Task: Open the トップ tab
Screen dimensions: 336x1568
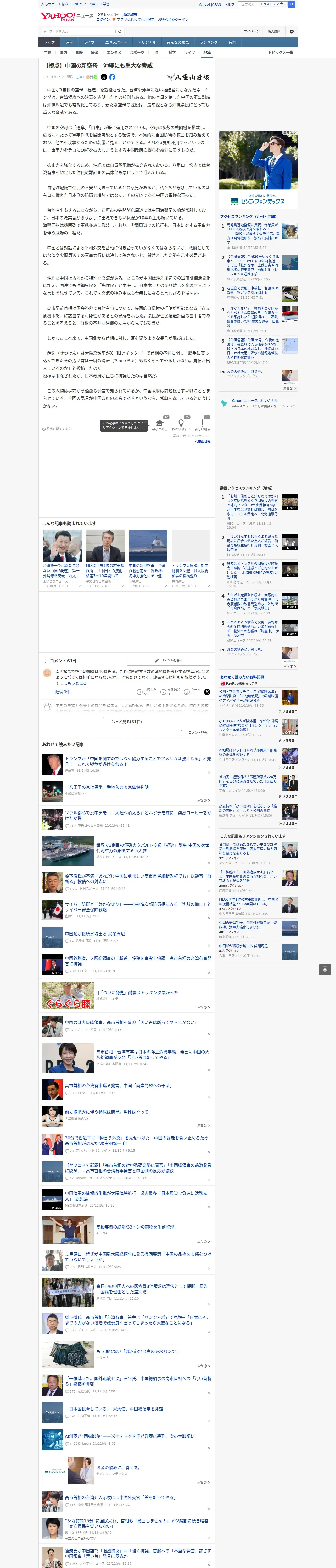Action: [x=49, y=42]
